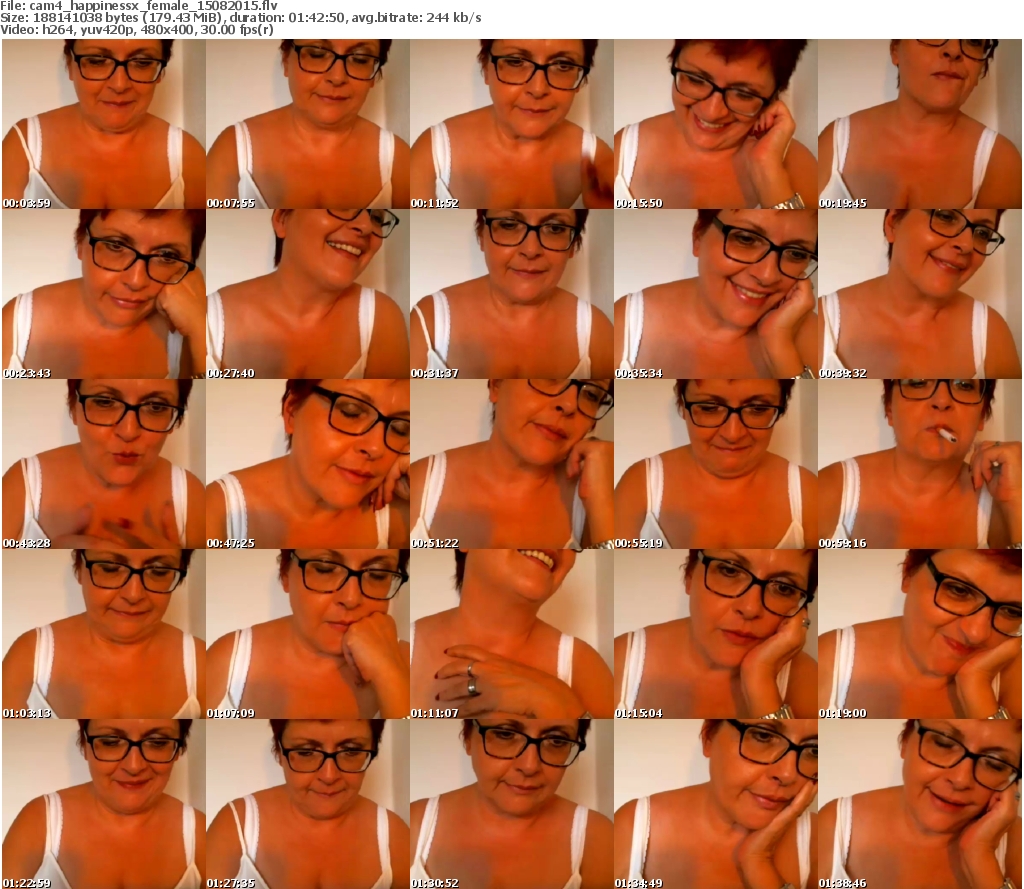This screenshot has width=1024, height=889.
Task: Select the frame thumbnail stamped 00:03:59
Action: tap(104, 124)
